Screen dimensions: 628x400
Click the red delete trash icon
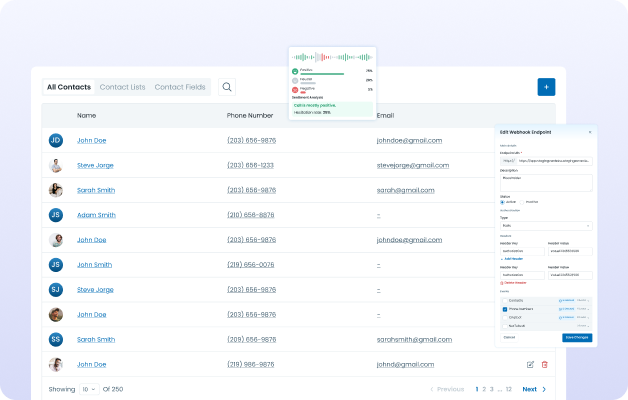(x=545, y=365)
